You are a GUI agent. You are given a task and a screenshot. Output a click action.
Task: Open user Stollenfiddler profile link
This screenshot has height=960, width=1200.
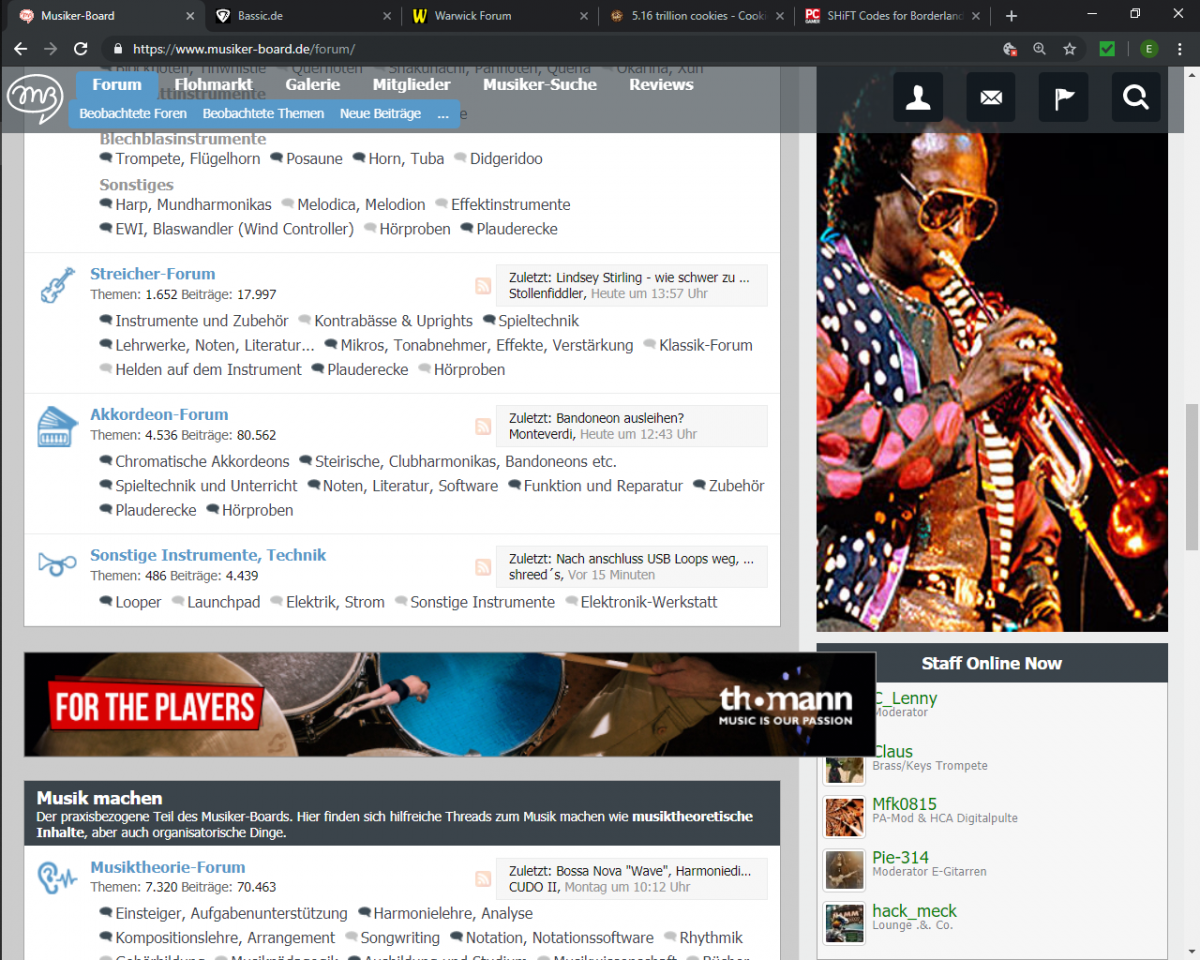[548, 294]
